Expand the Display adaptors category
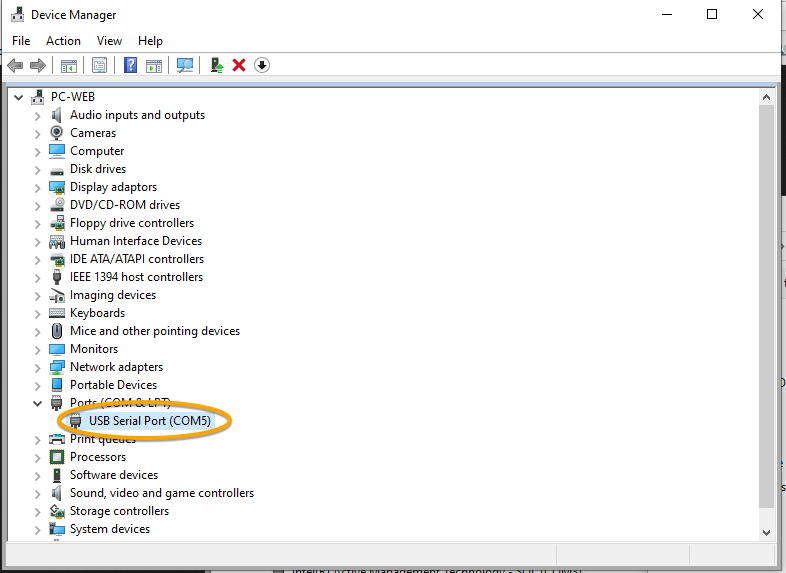786x573 pixels. 38,188
